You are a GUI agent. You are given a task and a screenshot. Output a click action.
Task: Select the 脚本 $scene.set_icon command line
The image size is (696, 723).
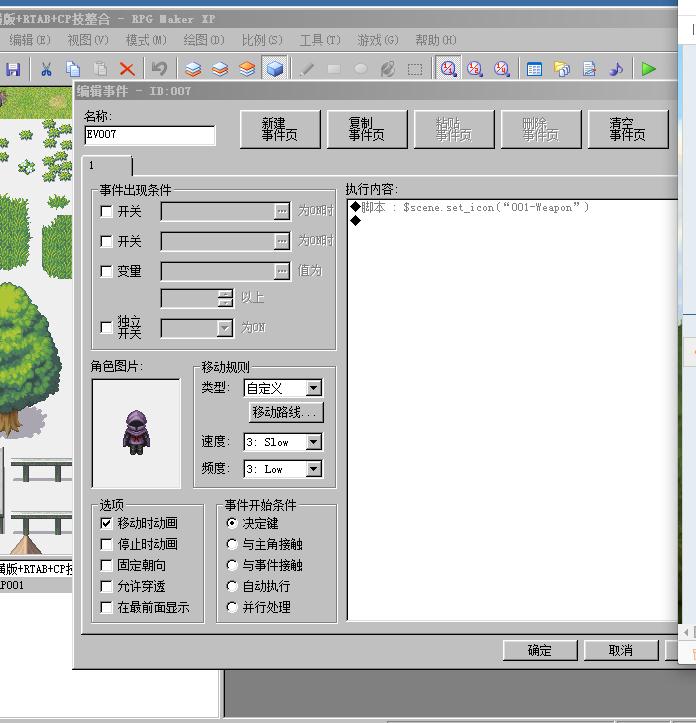point(512,207)
